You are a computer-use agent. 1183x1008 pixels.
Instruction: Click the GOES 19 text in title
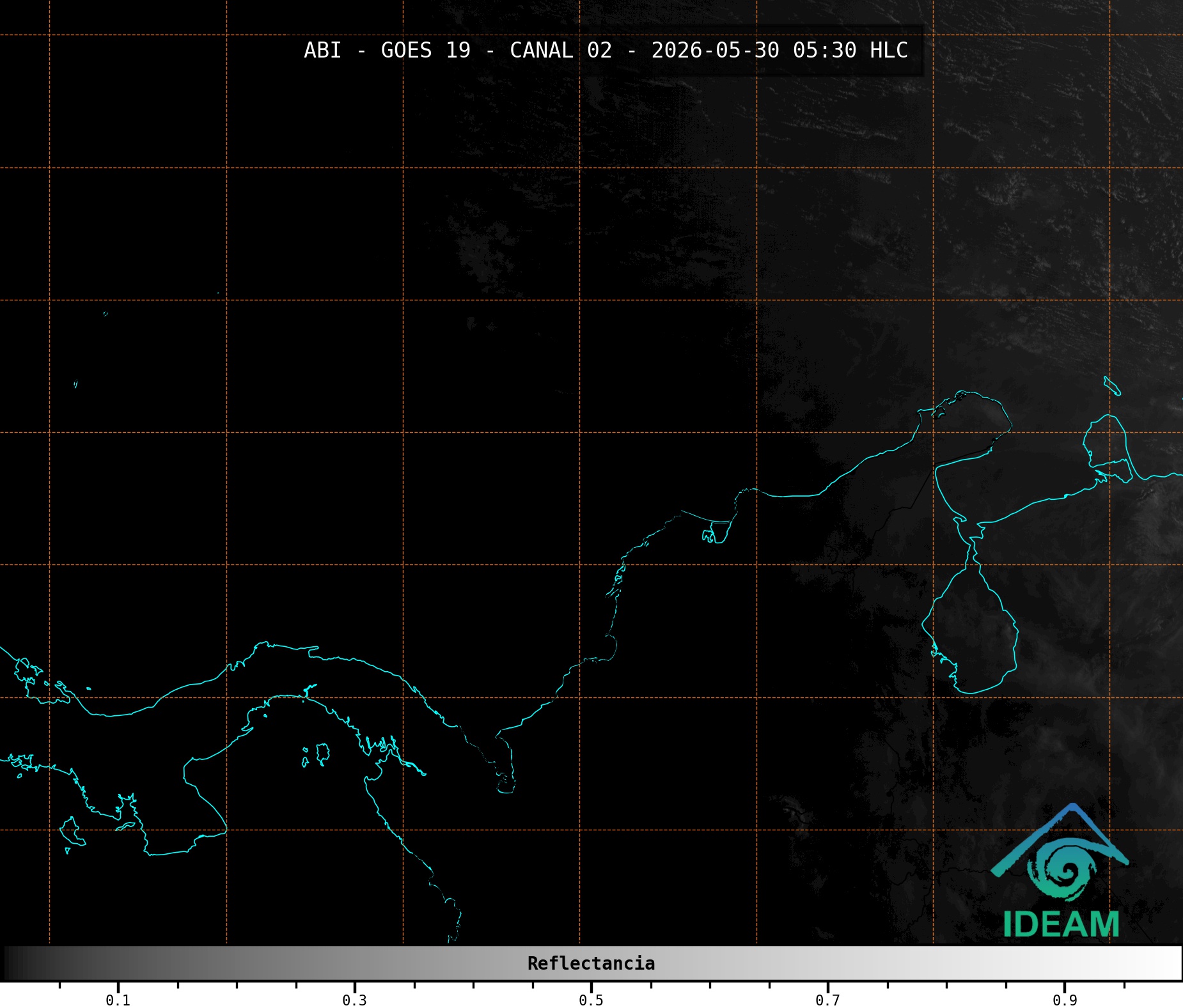point(426,50)
